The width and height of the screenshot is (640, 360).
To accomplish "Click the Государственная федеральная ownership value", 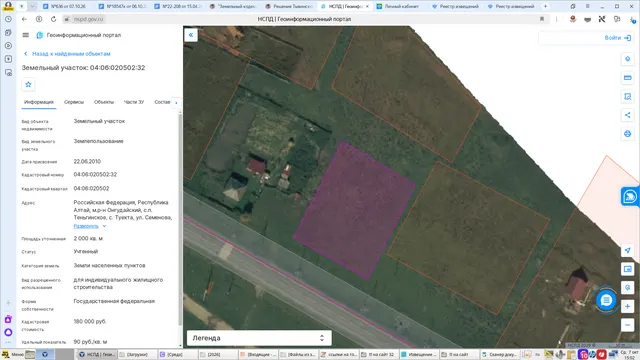I will (x=114, y=301).
